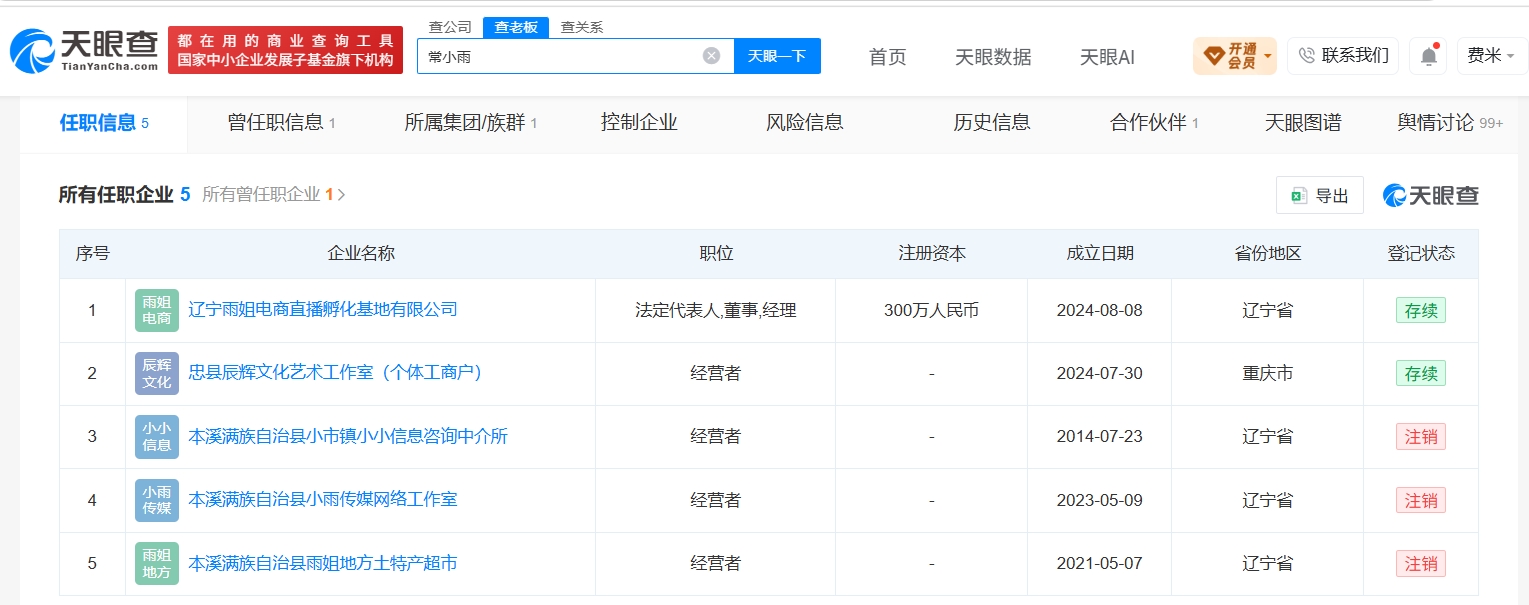
Task: Select the 查公司 search mode tab
Action: 450,27
